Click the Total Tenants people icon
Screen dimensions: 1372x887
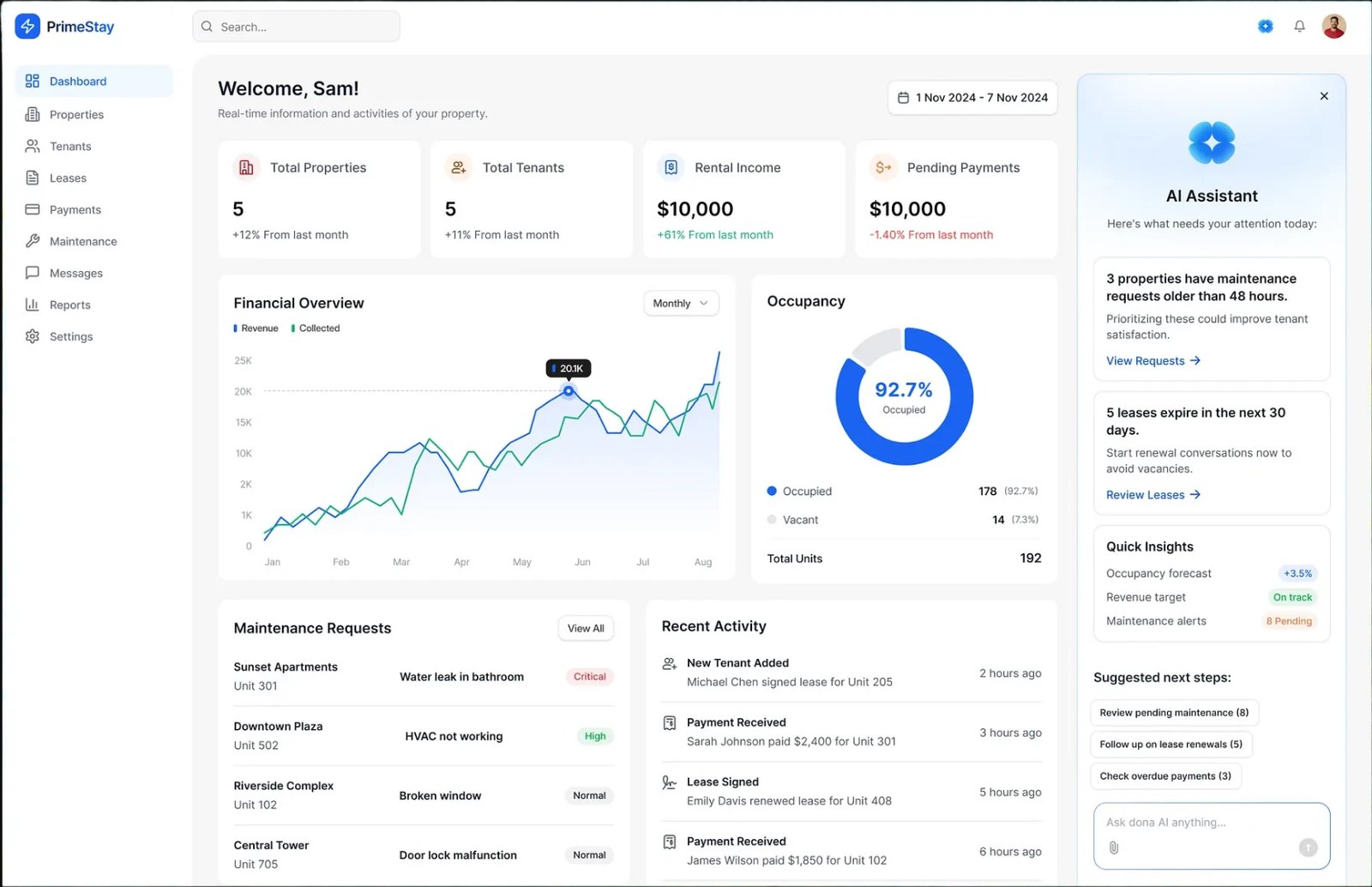click(459, 167)
